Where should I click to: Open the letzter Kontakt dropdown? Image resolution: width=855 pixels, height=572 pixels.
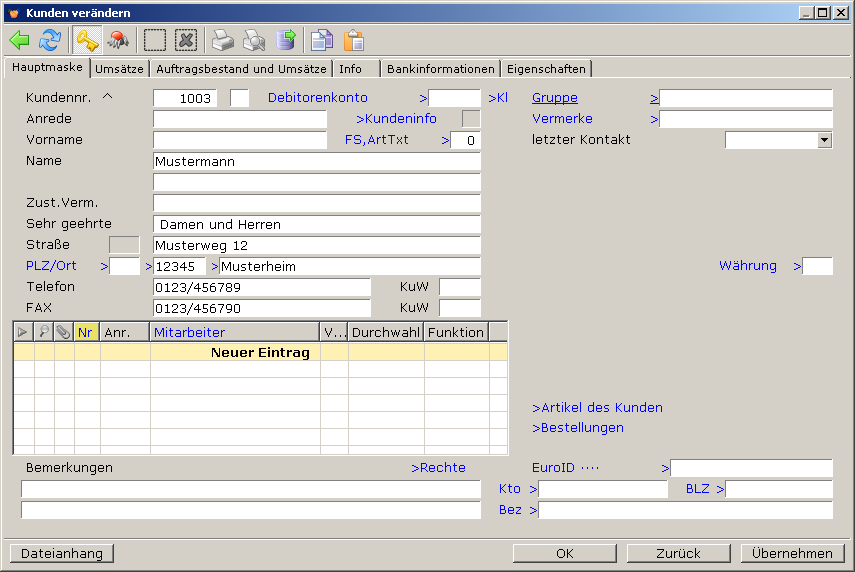point(824,140)
